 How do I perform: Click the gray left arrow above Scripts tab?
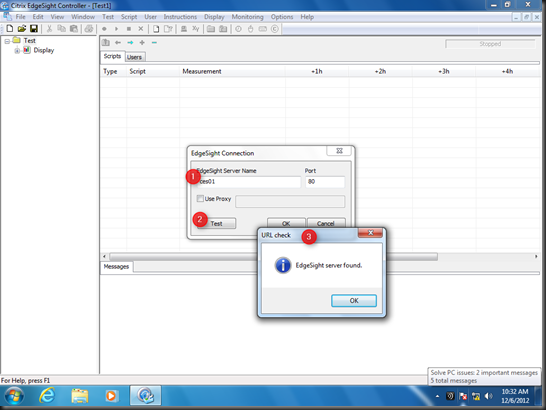click(x=118, y=42)
